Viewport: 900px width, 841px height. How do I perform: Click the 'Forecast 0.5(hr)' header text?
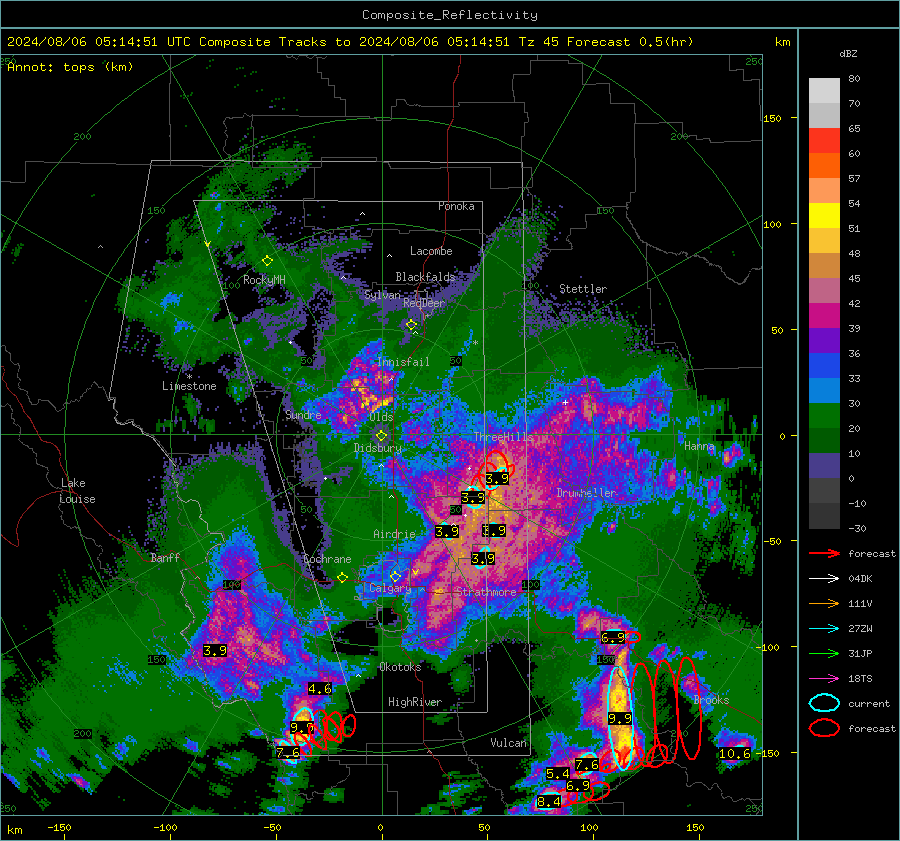coord(630,42)
